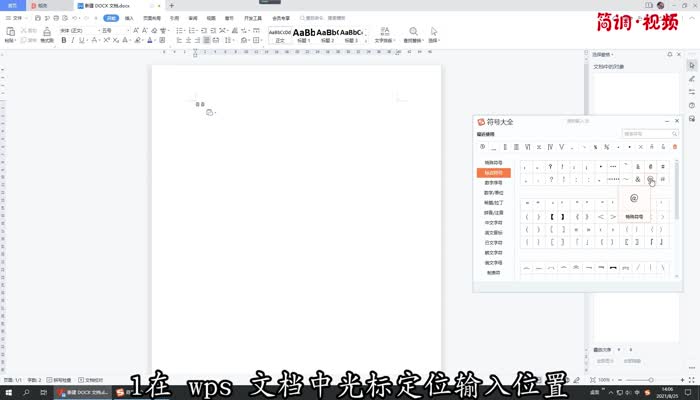Expand the selection pane (选择窗格) title dropdown

(612, 55)
